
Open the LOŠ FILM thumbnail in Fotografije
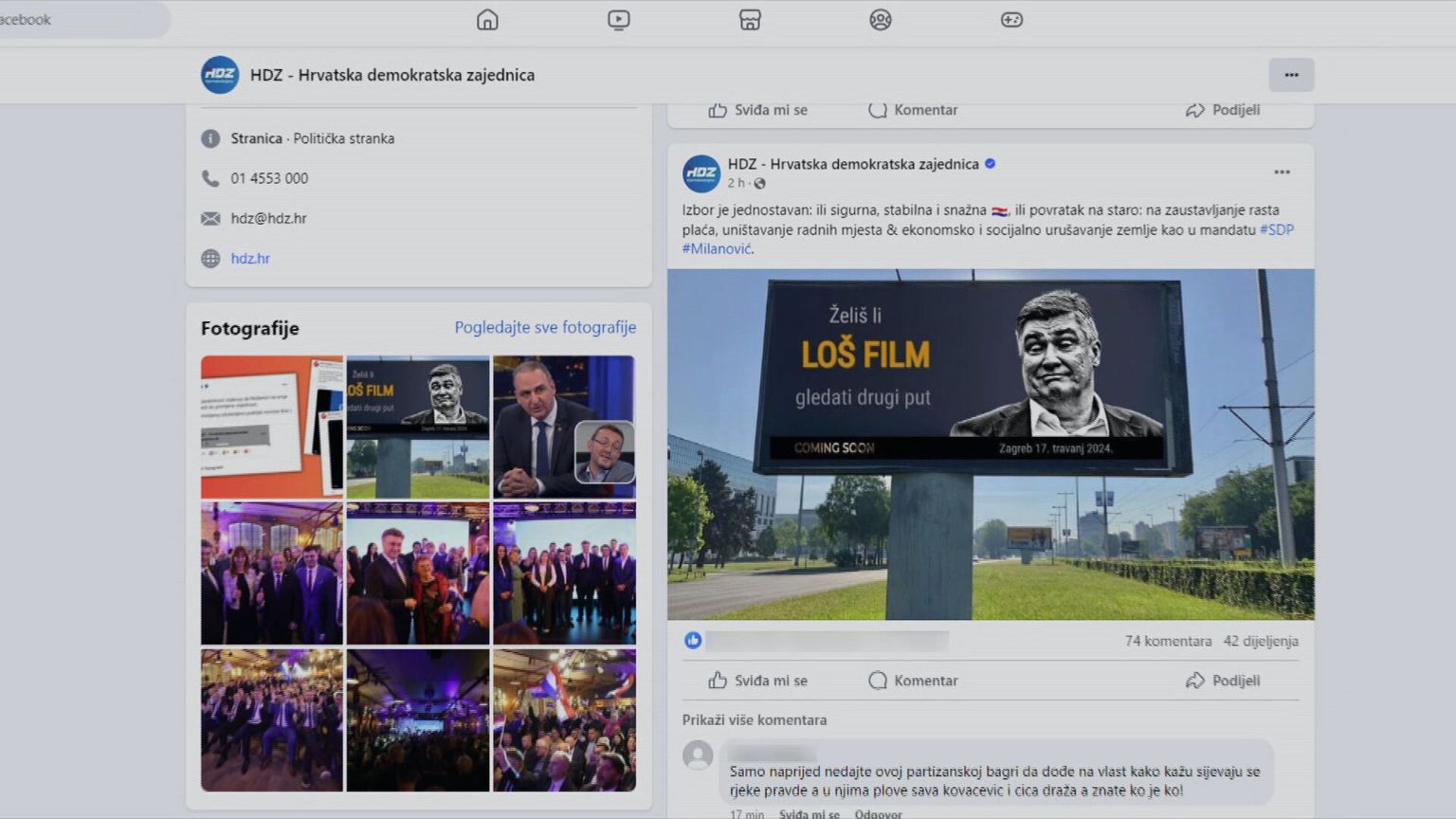click(x=418, y=427)
